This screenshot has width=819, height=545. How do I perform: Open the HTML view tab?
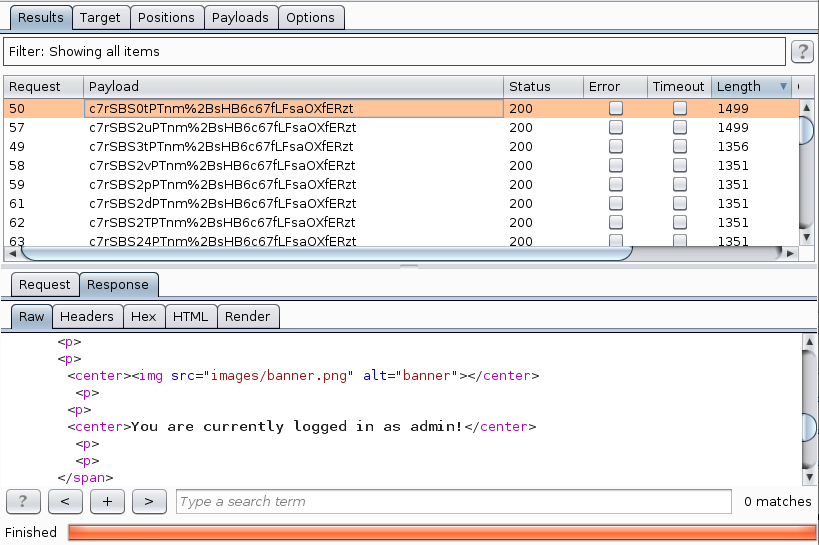pyautogui.click(x=191, y=317)
